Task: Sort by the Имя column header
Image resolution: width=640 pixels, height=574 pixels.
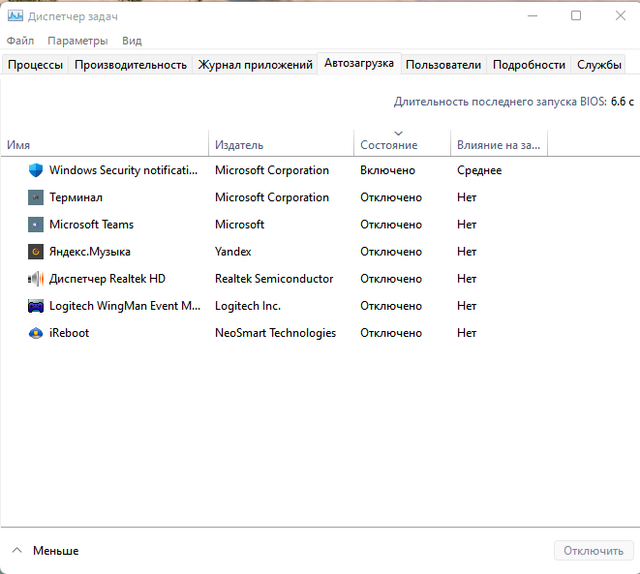Action: coord(104,144)
